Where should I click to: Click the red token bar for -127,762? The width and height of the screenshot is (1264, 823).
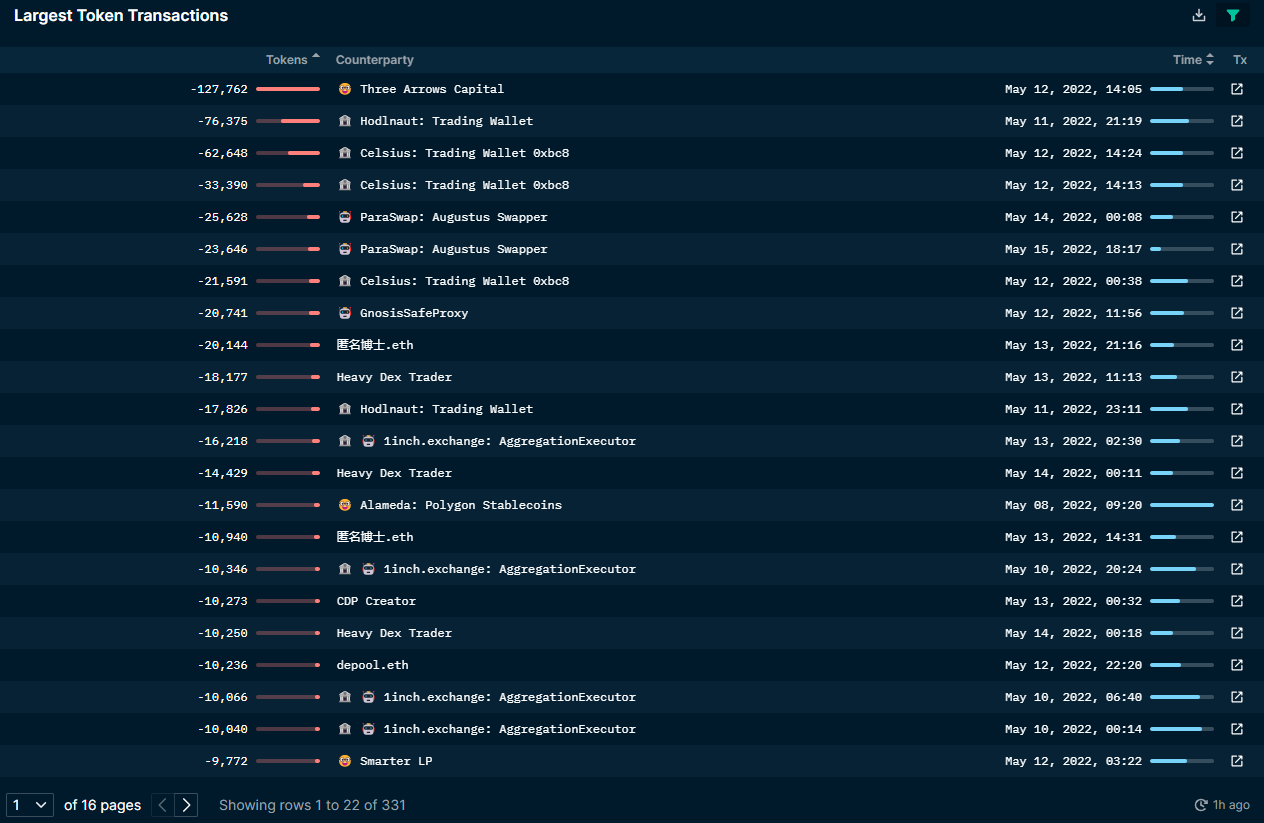(x=288, y=89)
